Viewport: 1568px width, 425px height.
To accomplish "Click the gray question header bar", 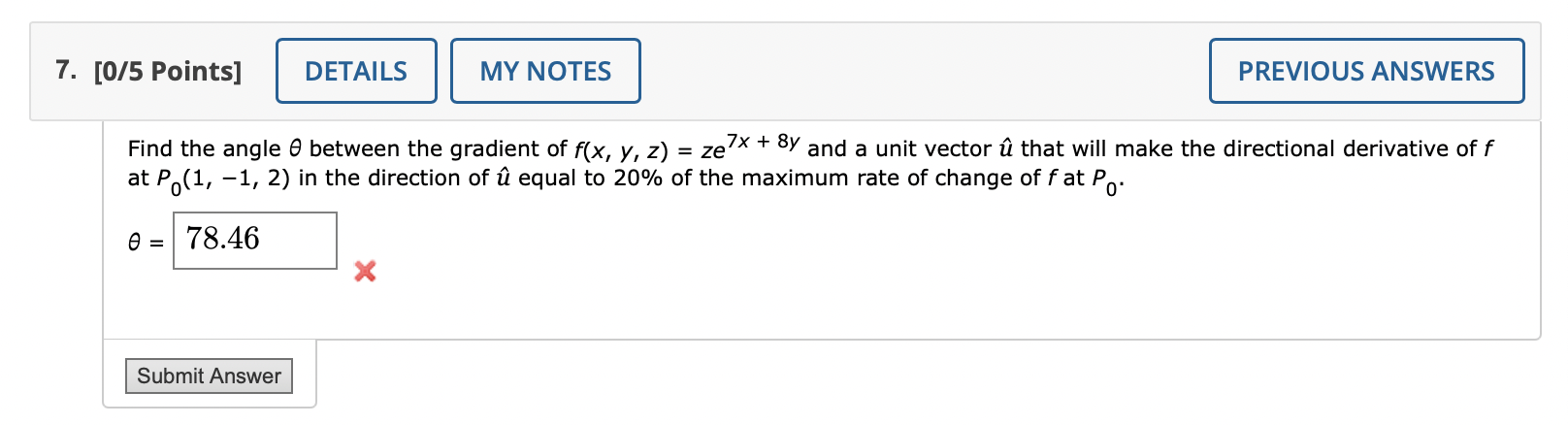I will [x=785, y=71].
